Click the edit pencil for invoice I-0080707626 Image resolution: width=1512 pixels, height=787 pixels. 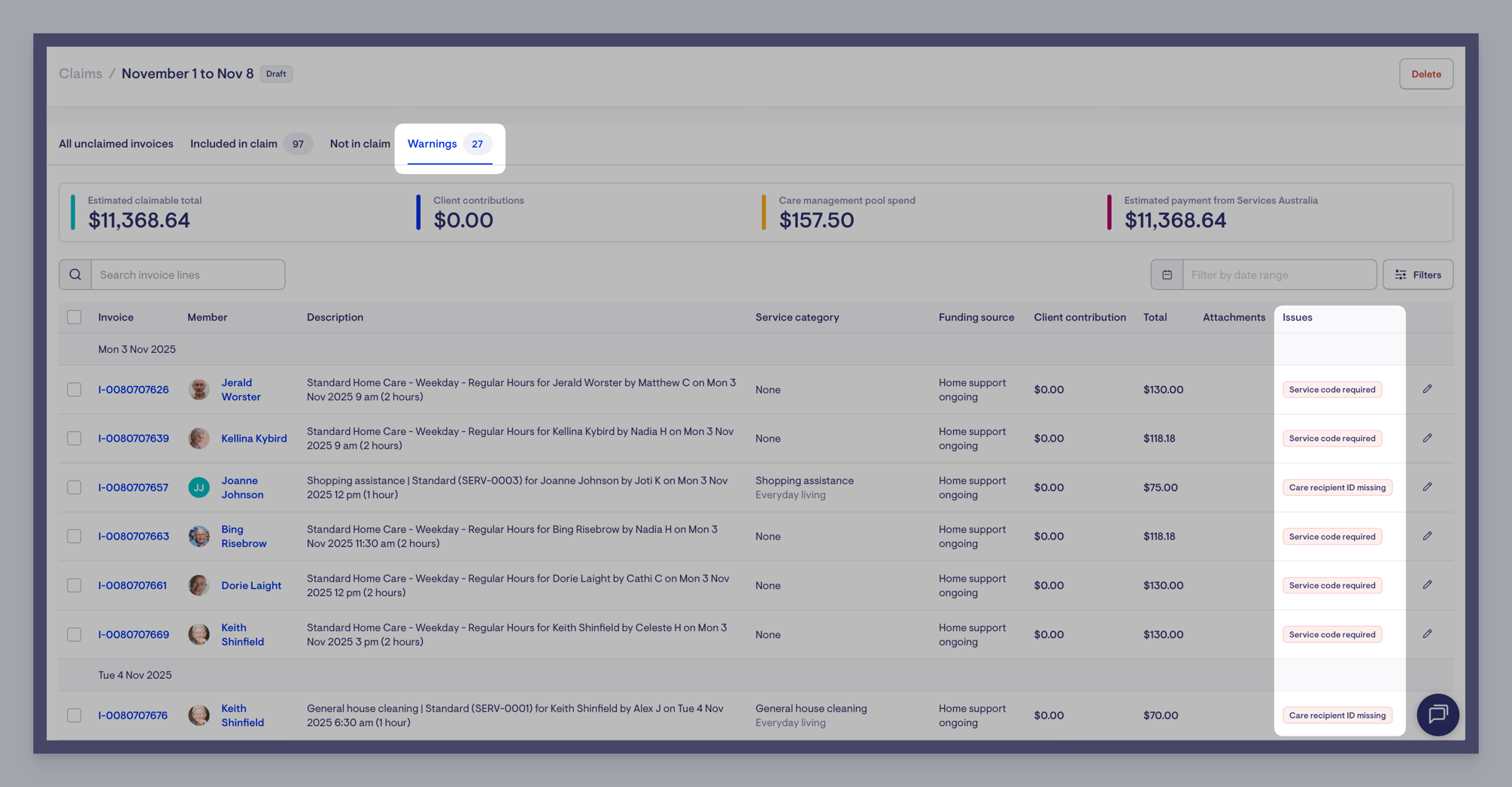[x=1427, y=389]
